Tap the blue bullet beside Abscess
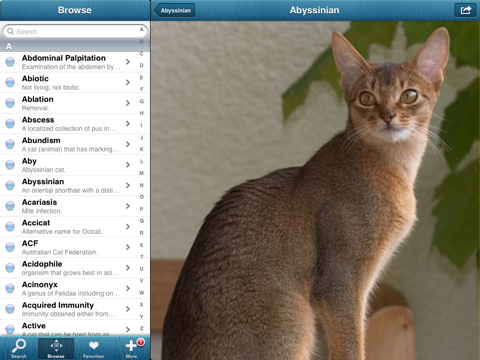This screenshot has height=360, width=480. click(x=10, y=123)
